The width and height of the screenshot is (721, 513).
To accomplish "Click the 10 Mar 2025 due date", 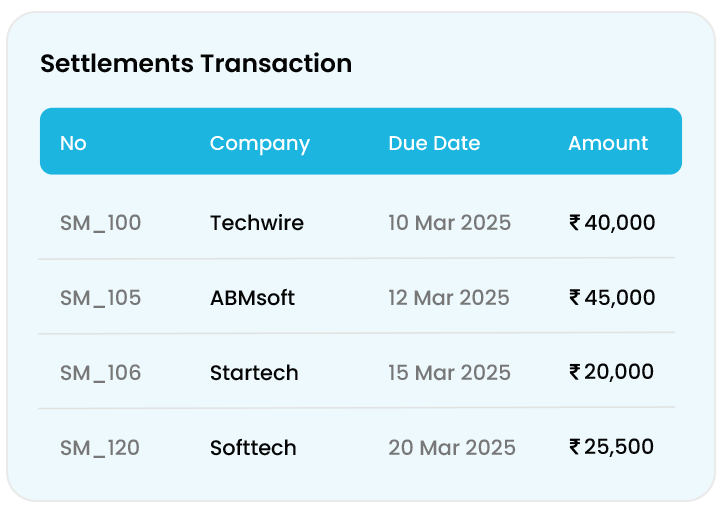I will (x=449, y=222).
